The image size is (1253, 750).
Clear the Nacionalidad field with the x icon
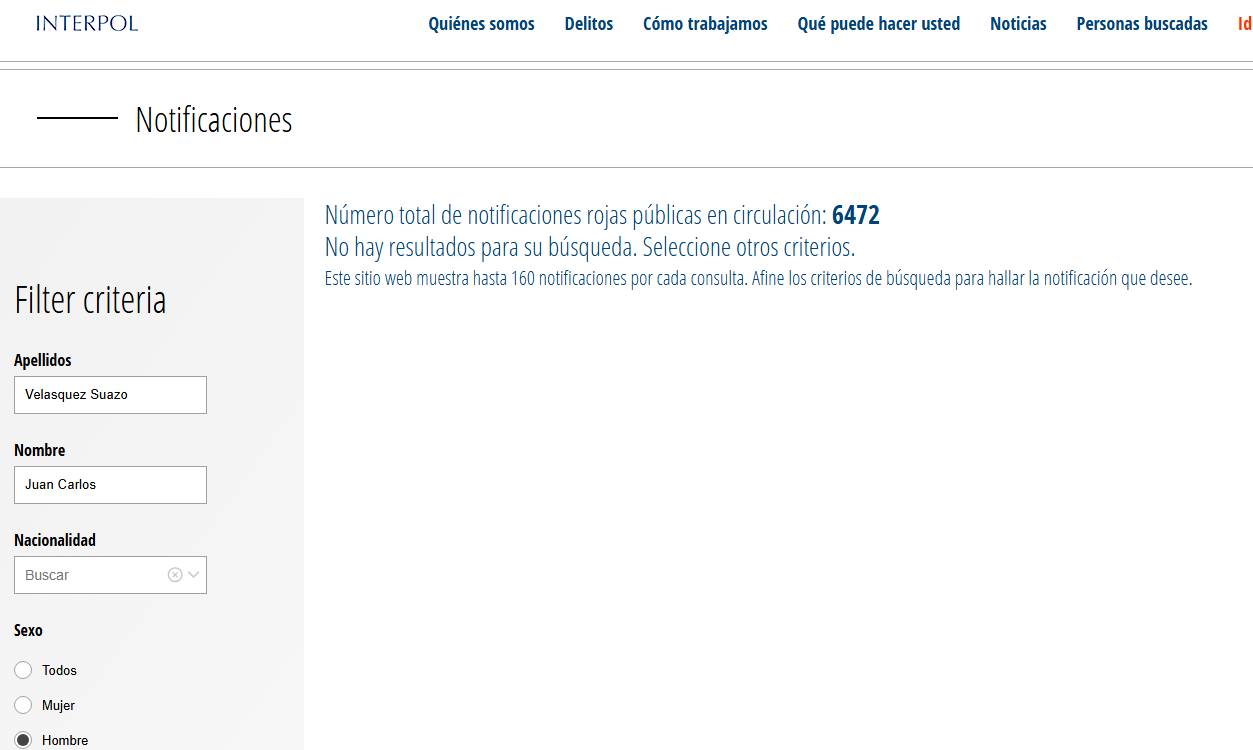coord(175,575)
